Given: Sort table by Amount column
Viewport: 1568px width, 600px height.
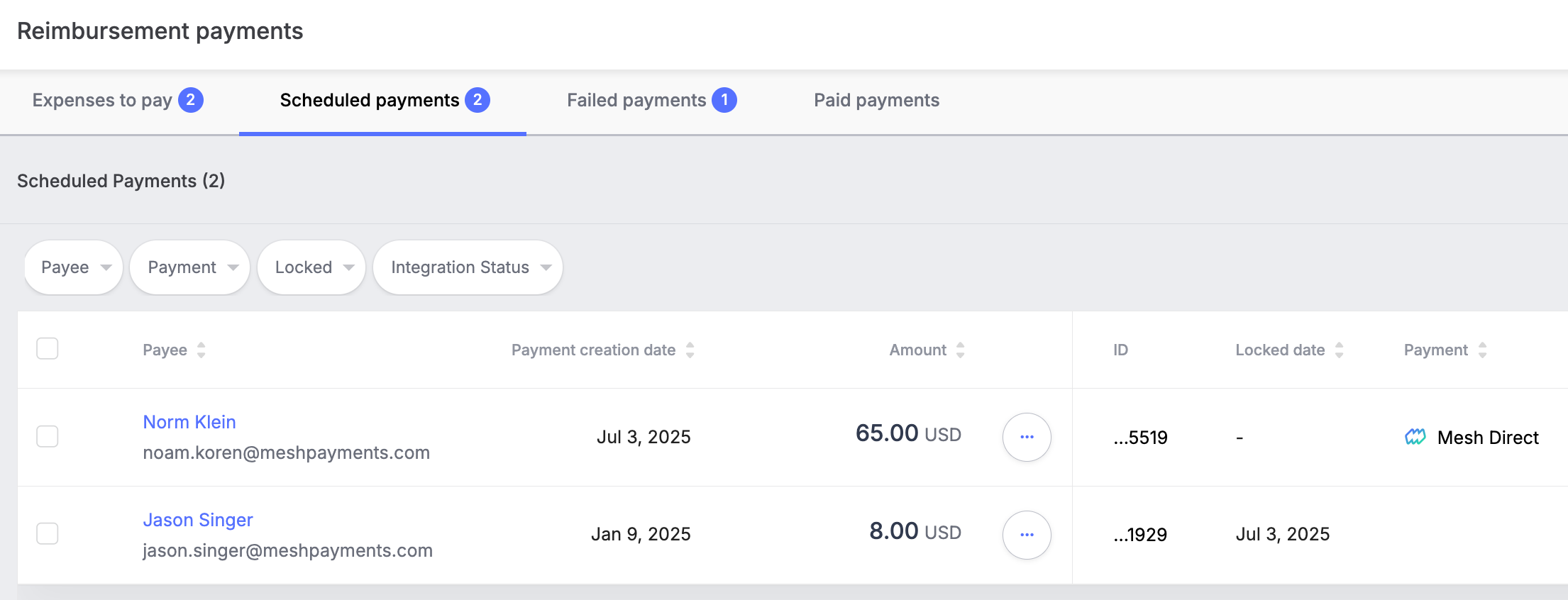Looking at the screenshot, I should pyautogui.click(x=960, y=350).
